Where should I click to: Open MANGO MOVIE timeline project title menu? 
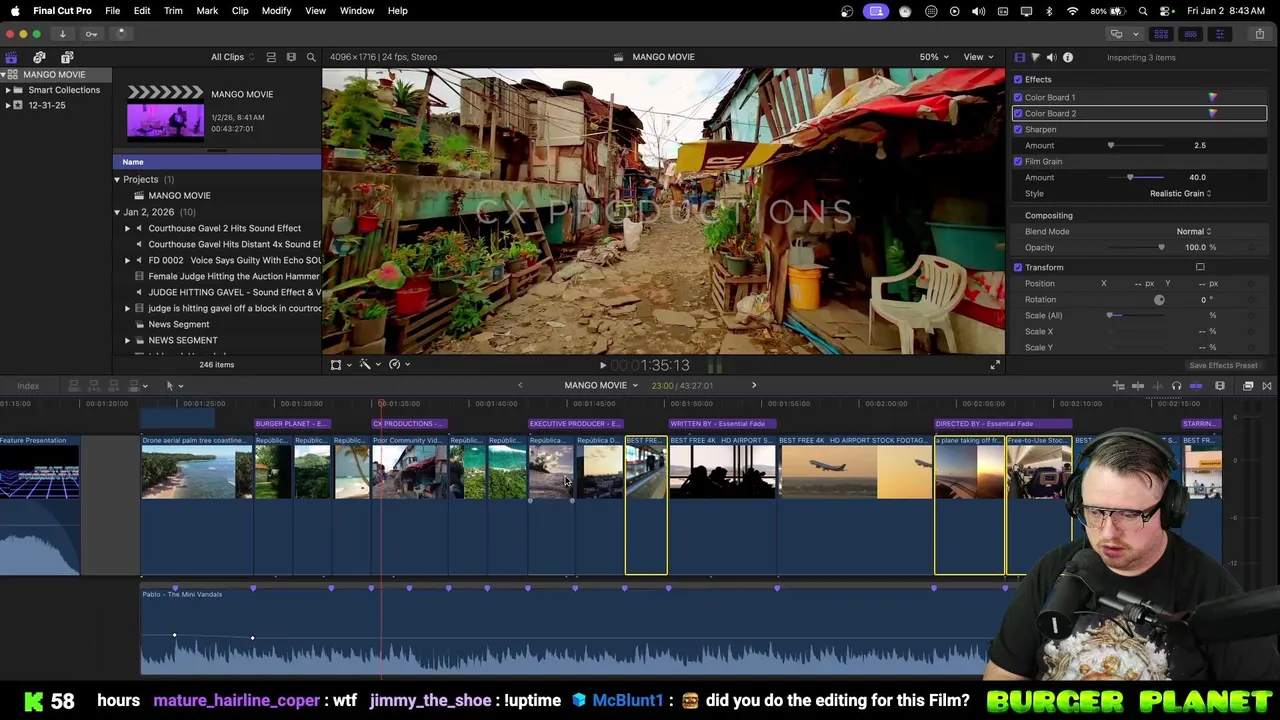click(601, 386)
